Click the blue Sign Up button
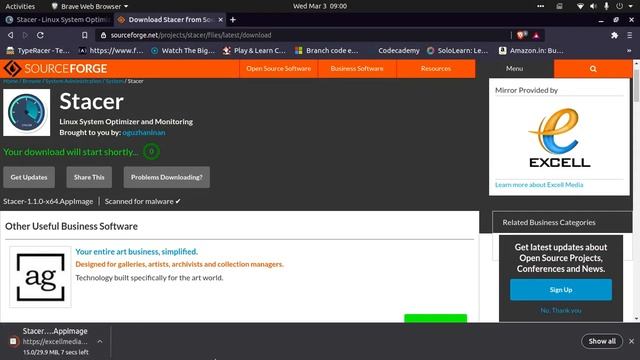The image size is (640, 360). point(561,290)
